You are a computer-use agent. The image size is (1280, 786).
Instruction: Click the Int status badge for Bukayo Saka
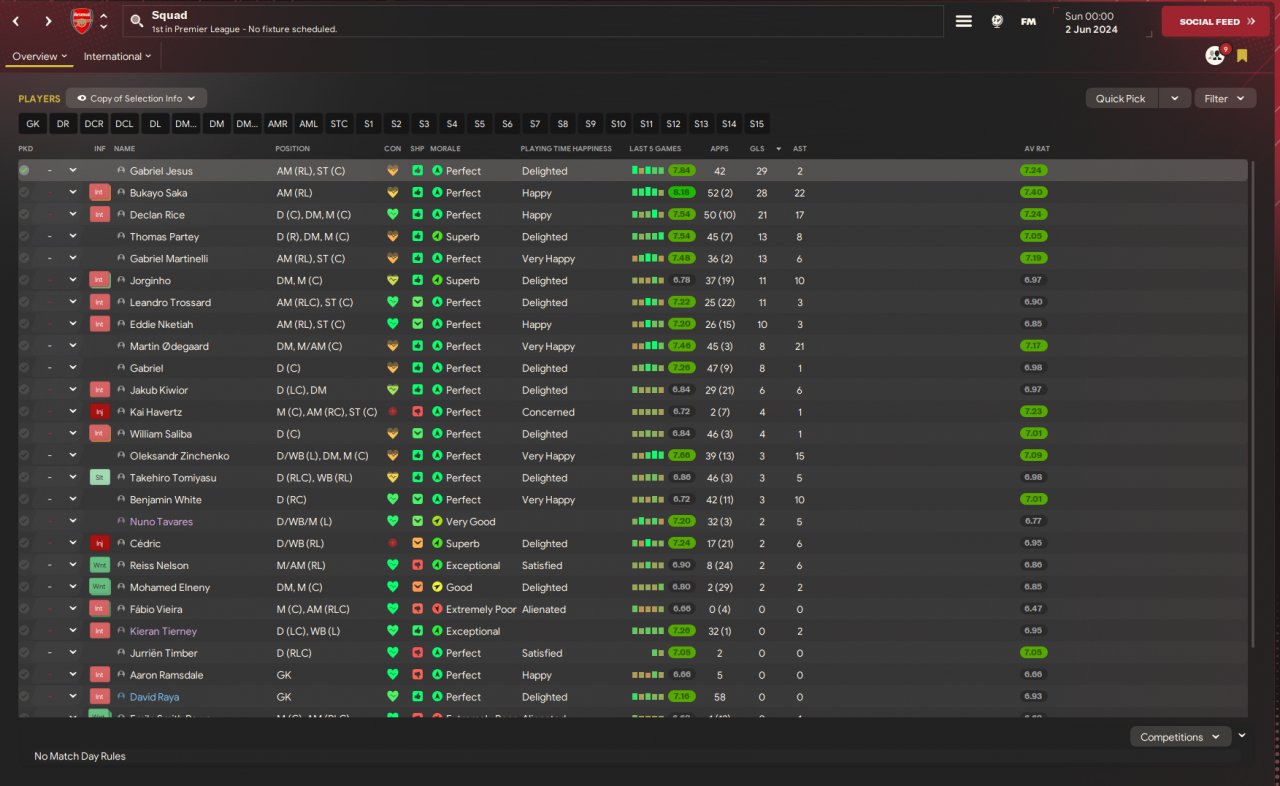click(x=100, y=193)
